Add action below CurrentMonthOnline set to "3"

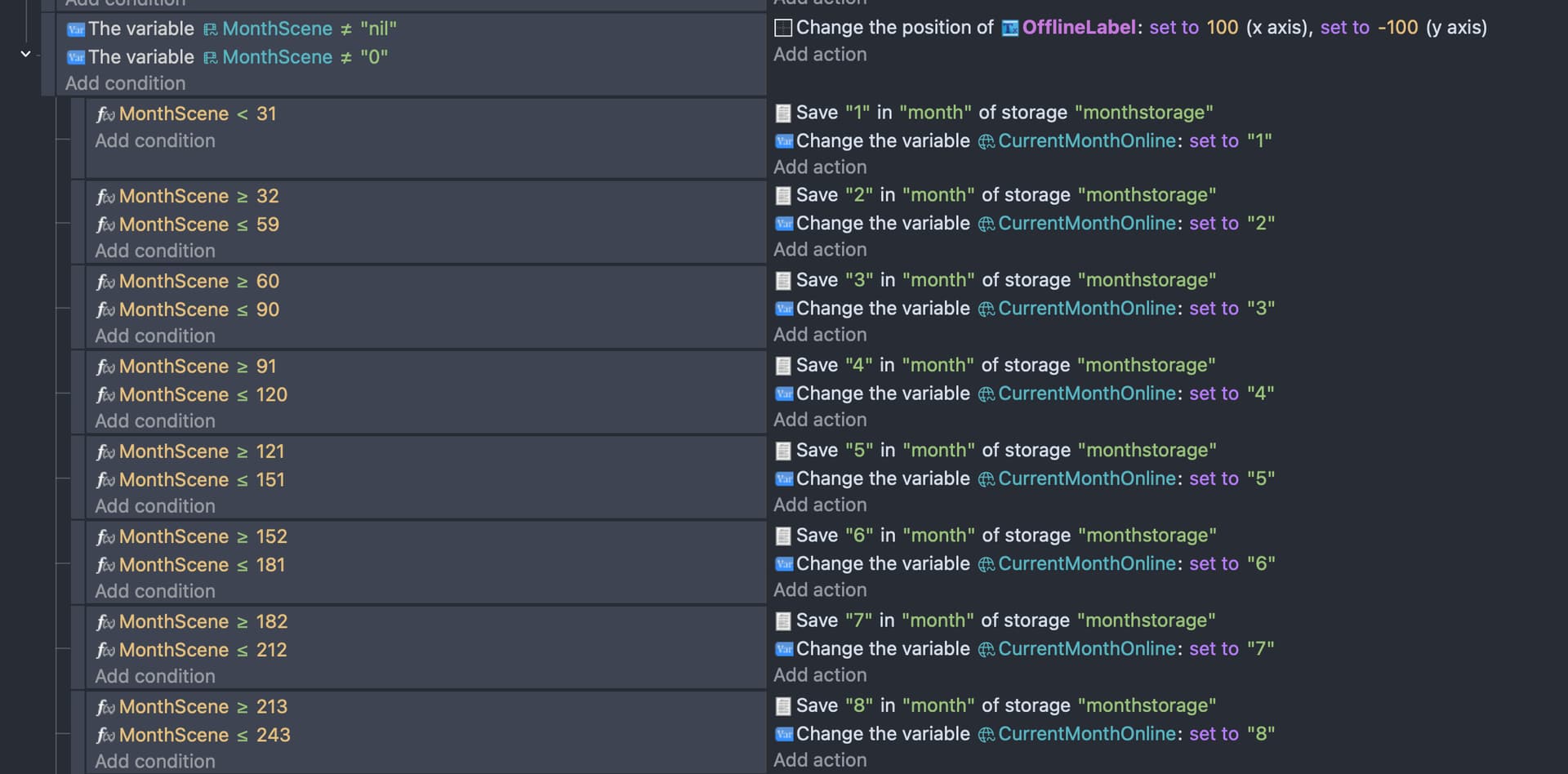point(820,335)
